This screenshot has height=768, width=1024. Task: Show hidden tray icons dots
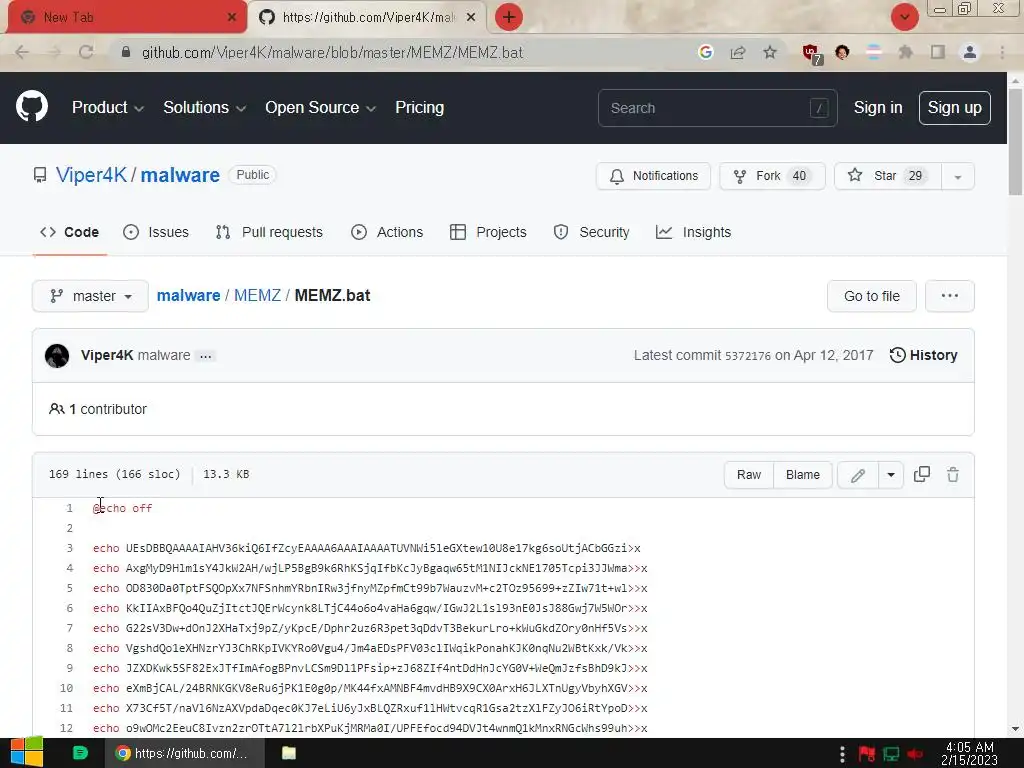pos(842,754)
